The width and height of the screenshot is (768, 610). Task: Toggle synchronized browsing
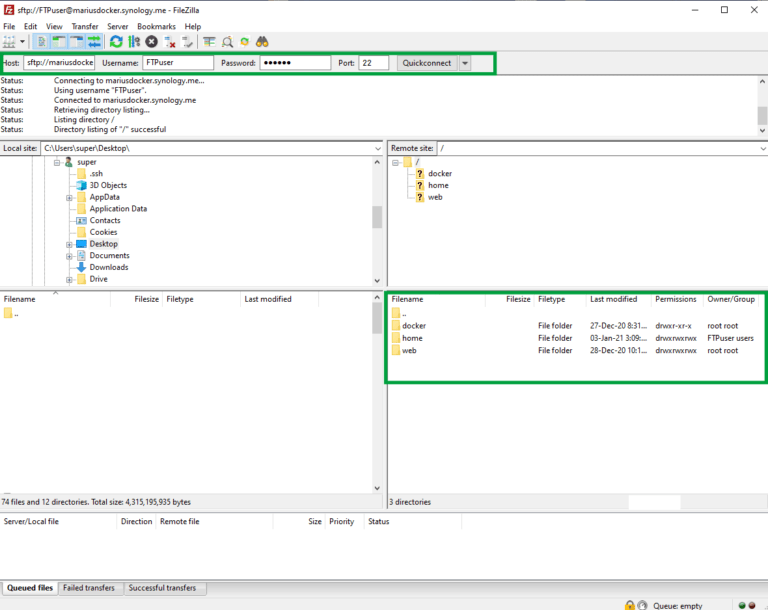(244, 42)
